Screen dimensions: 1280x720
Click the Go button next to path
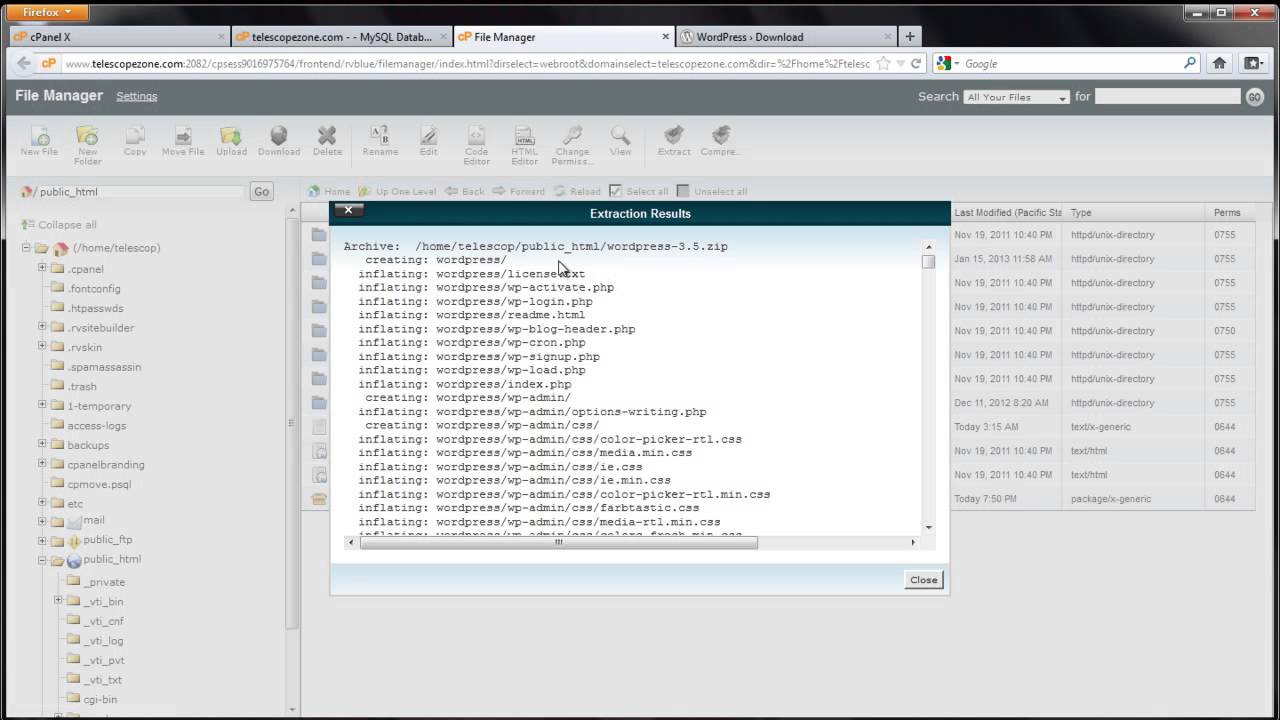tap(262, 192)
